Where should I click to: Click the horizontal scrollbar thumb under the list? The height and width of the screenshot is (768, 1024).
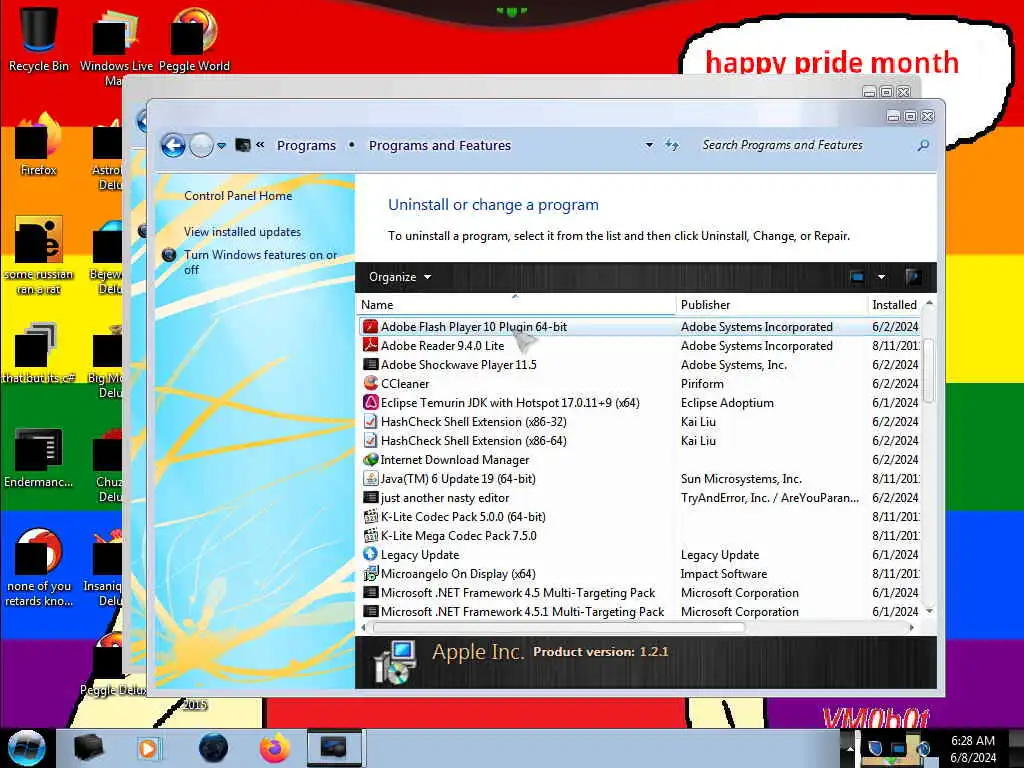558,627
